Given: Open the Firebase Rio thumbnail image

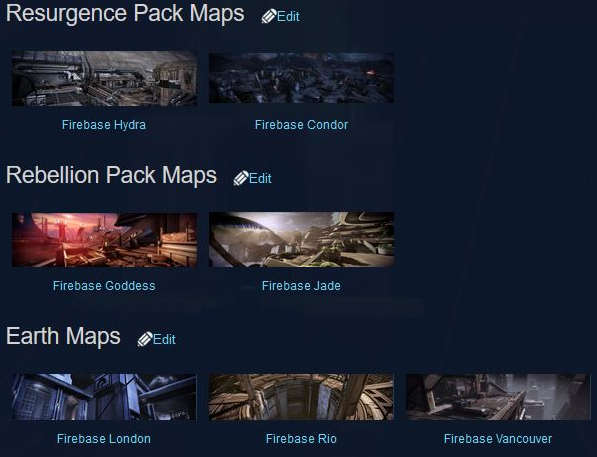Looking at the screenshot, I should pos(302,397).
